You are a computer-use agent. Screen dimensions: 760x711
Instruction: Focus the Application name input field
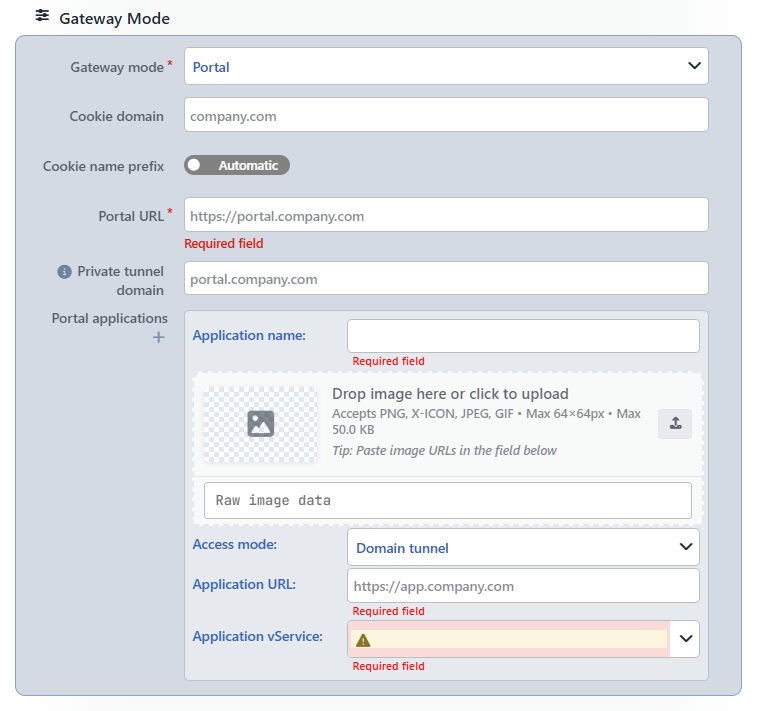[523, 336]
